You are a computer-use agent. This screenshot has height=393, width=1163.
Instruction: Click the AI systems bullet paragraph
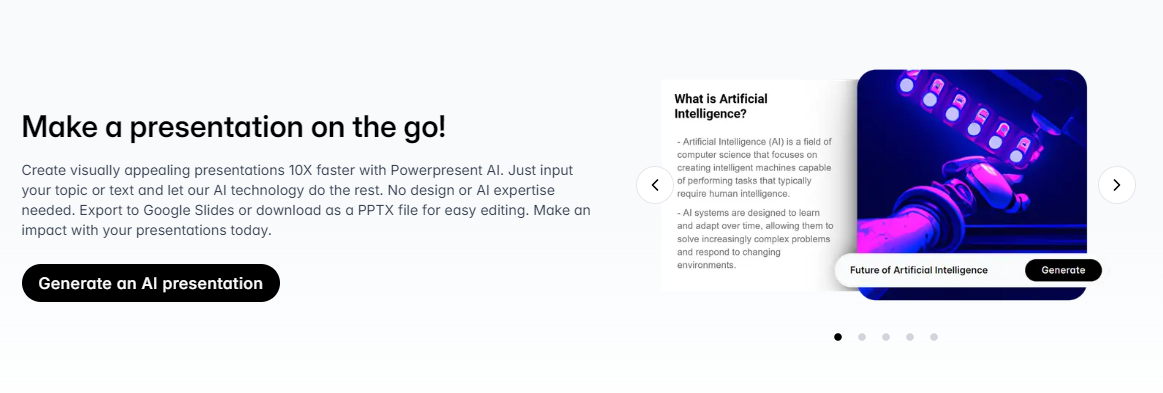(x=754, y=238)
